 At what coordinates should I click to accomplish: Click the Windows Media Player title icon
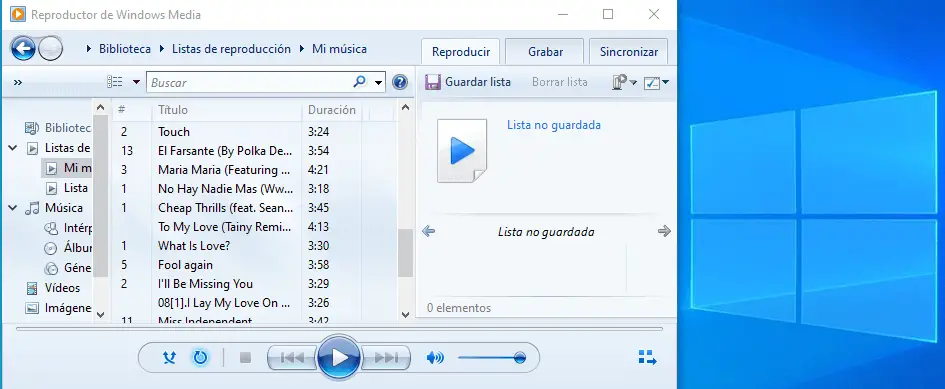(x=17, y=14)
